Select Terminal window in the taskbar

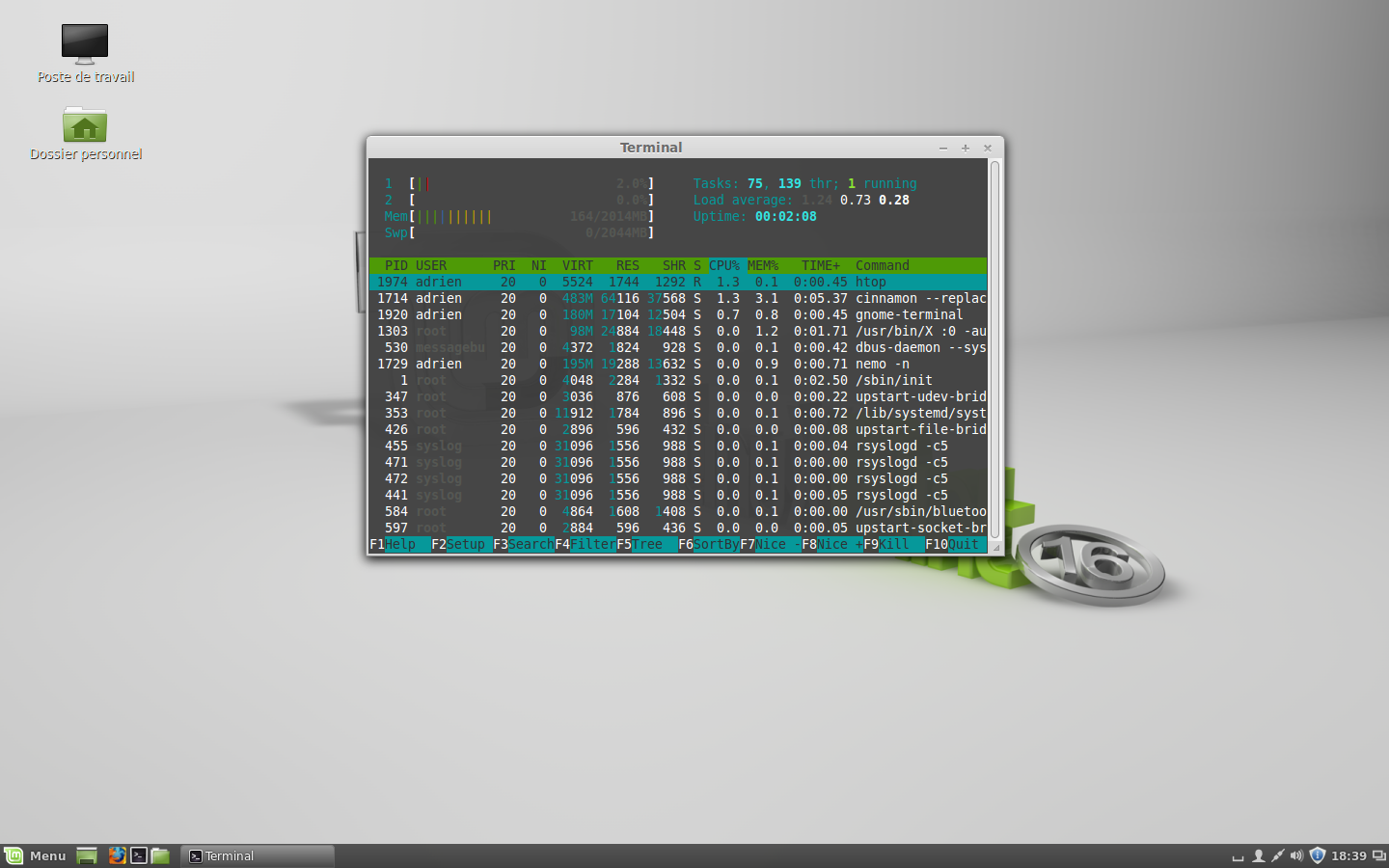[258, 855]
